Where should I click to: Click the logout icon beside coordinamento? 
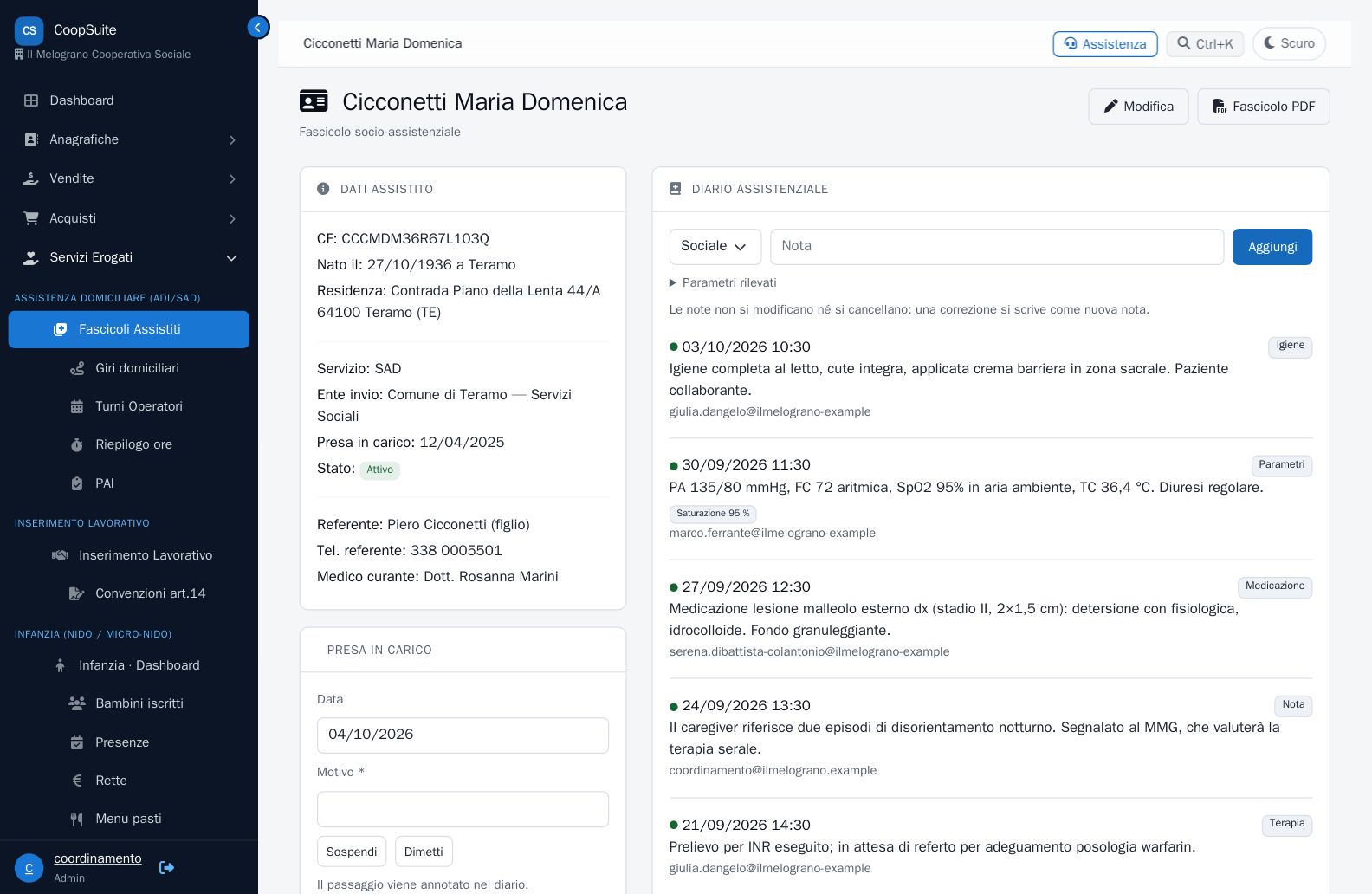[167, 867]
